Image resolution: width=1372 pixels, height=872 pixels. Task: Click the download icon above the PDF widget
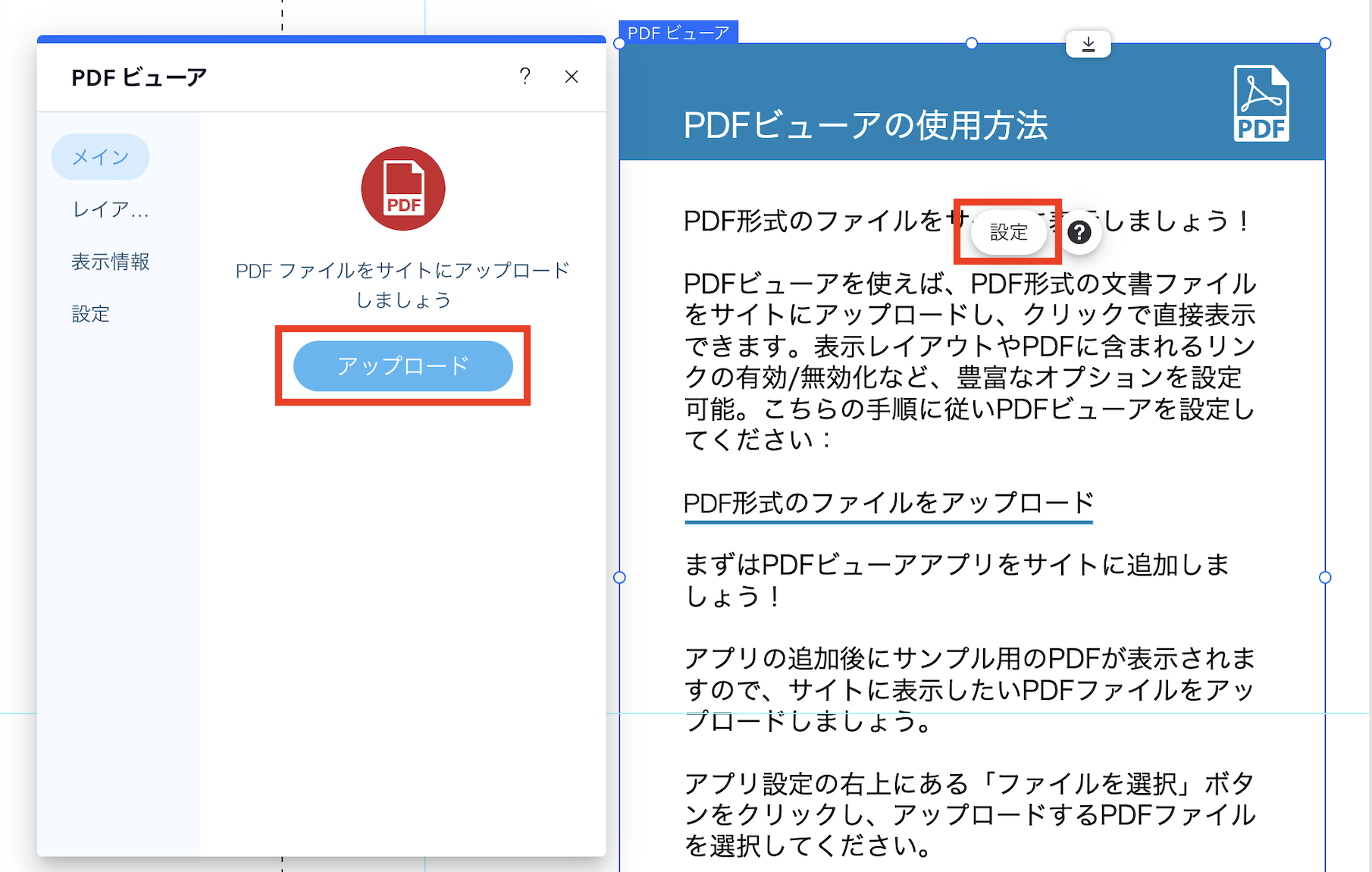pyautogui.click(x=1089, y=43)
